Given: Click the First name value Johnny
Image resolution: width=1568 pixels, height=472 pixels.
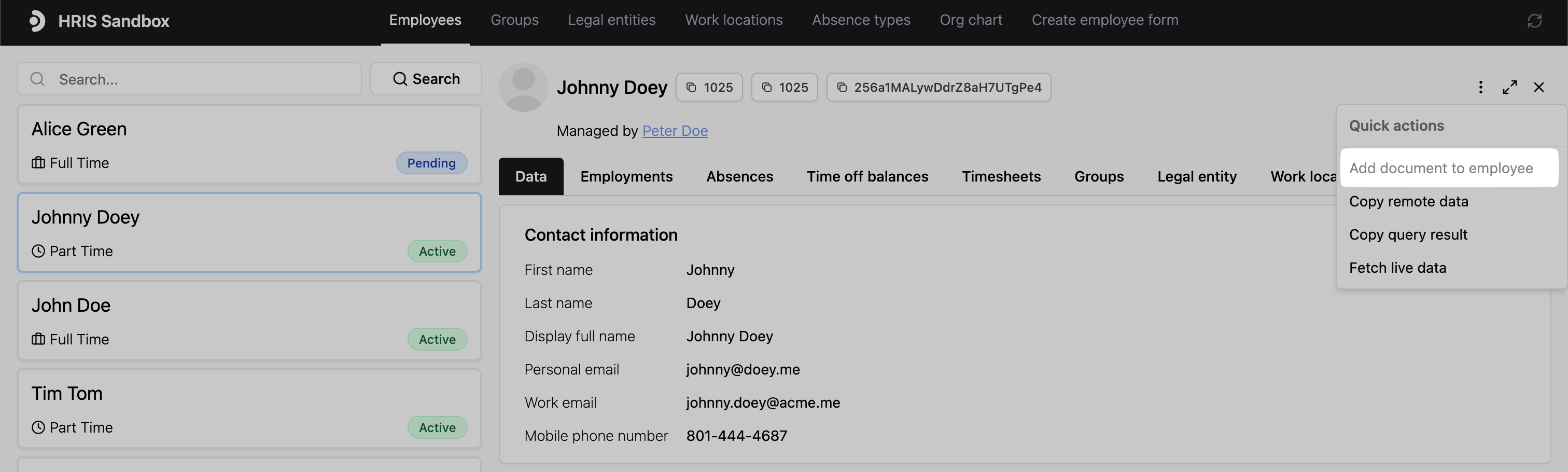Looking at the screenshot, I should (710, 270).
